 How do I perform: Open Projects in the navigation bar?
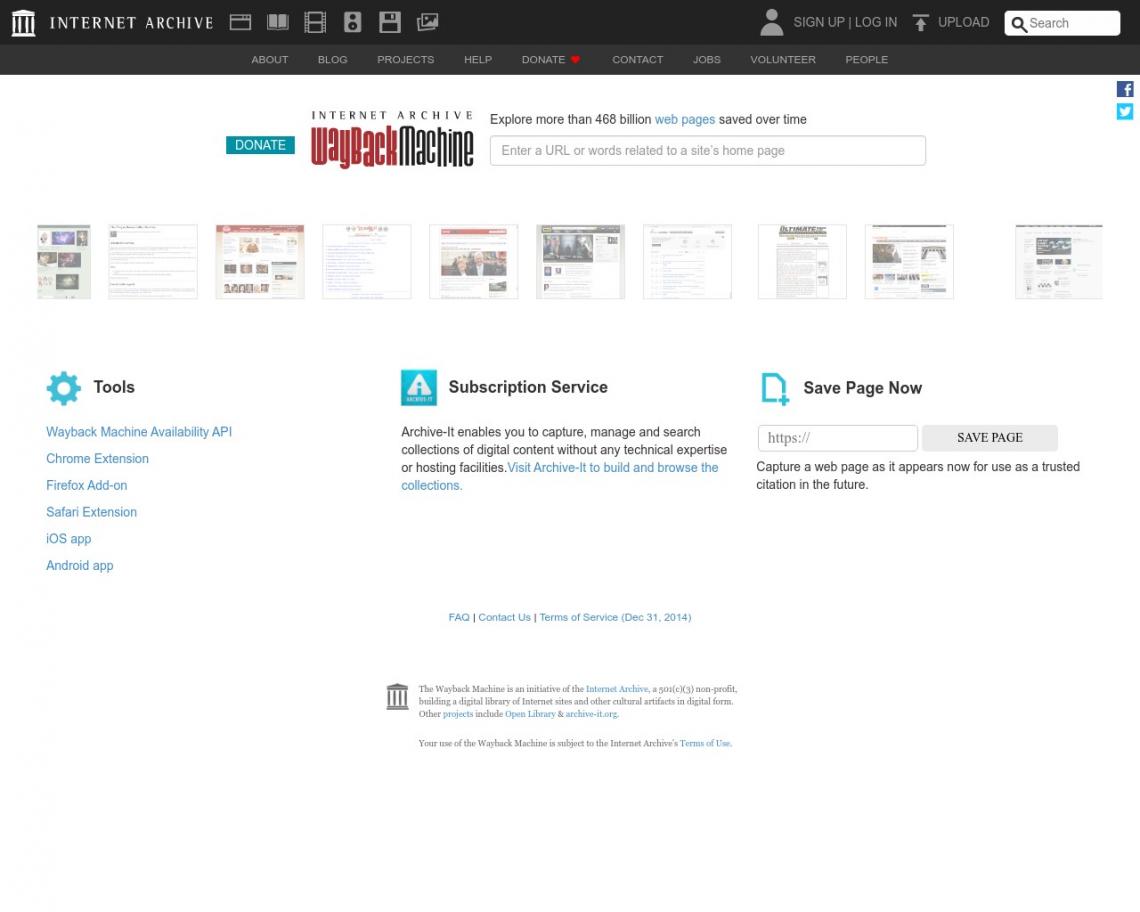pos(406,60)
